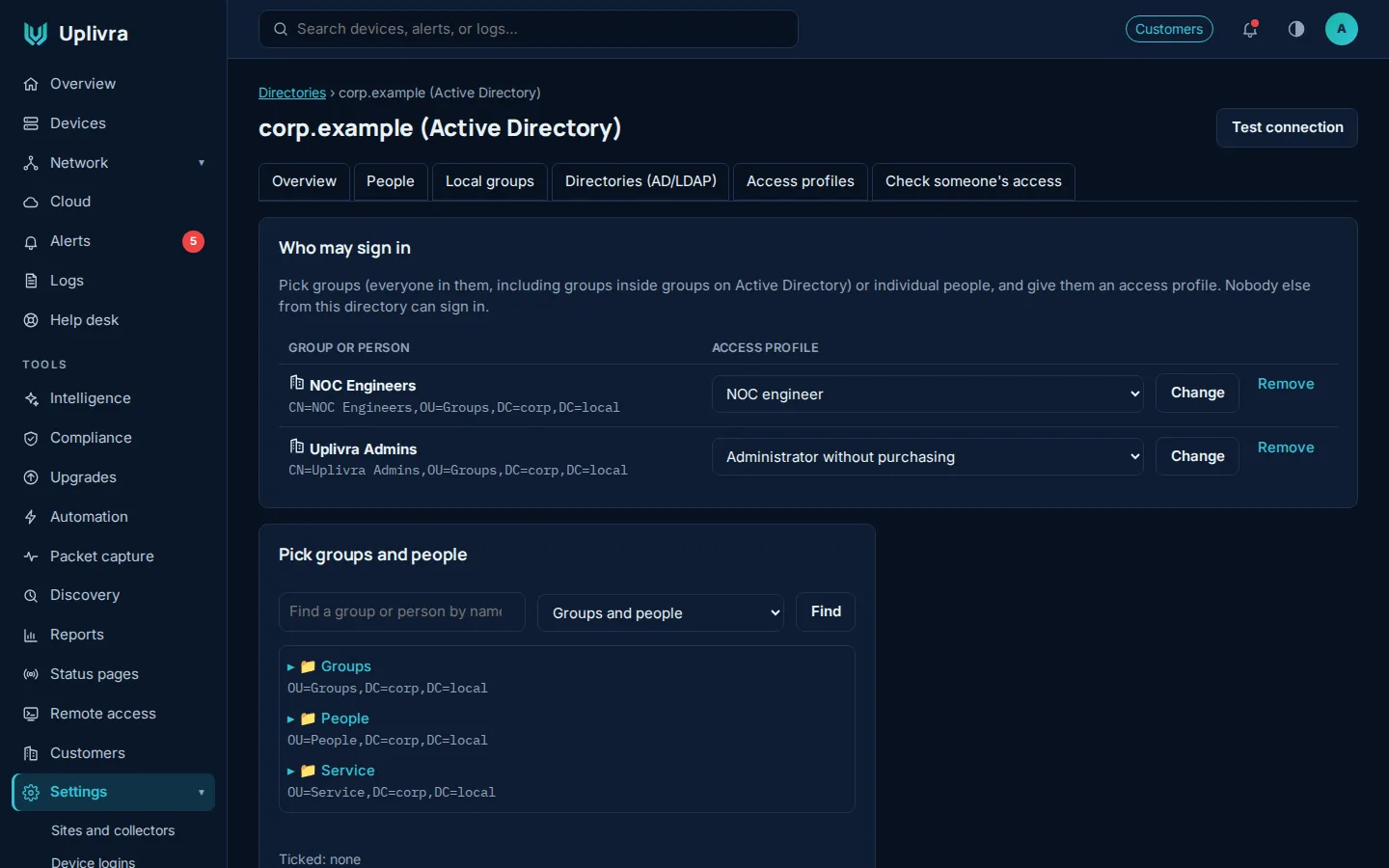Click the Reports bar chart icon
1389x868 pixels.
31,635
